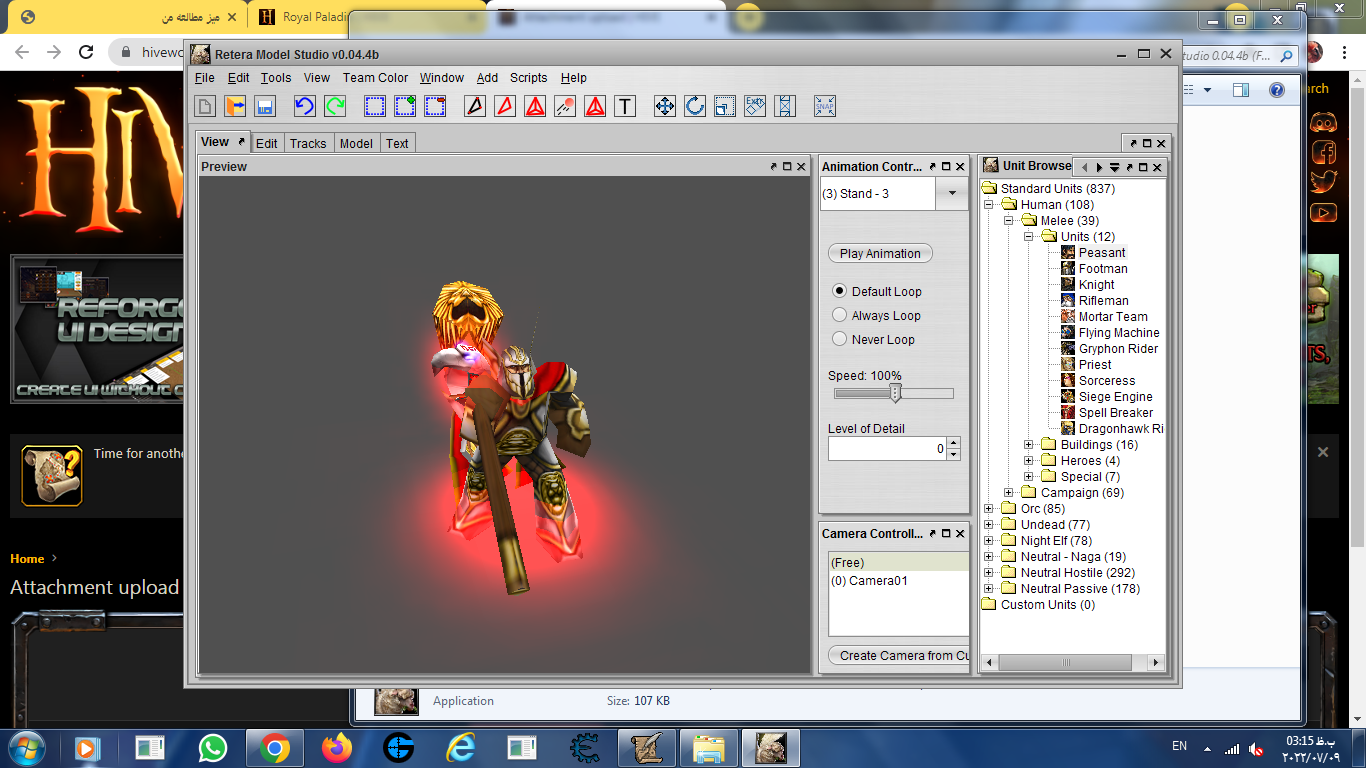
Task: Undo the last action with blue arrow
Action: 305,106
